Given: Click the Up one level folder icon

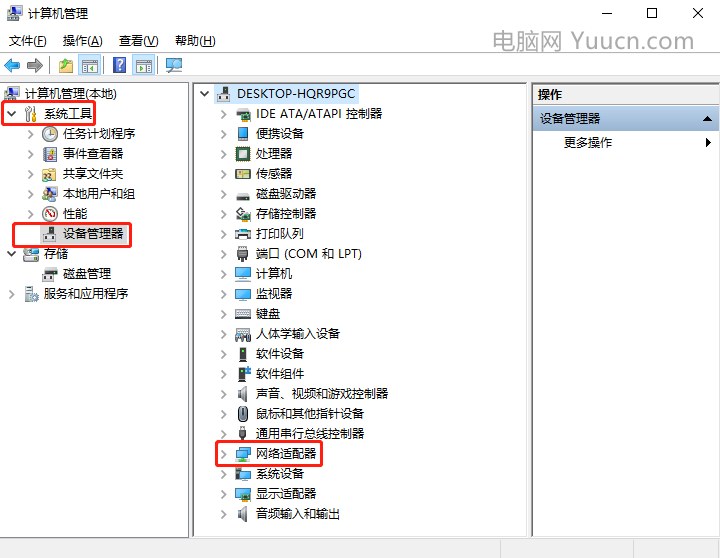Looking at the screenshot, I should click(66, 66).
